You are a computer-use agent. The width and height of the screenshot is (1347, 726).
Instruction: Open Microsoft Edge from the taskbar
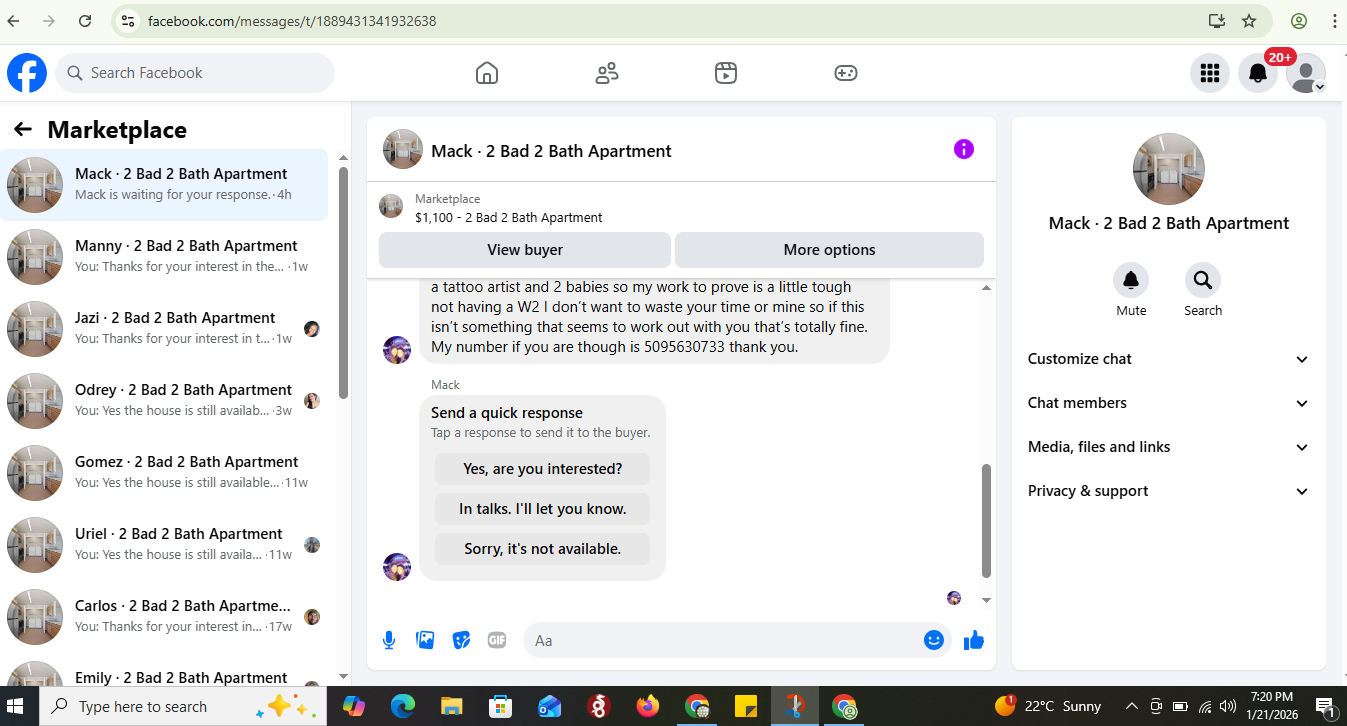402,706
